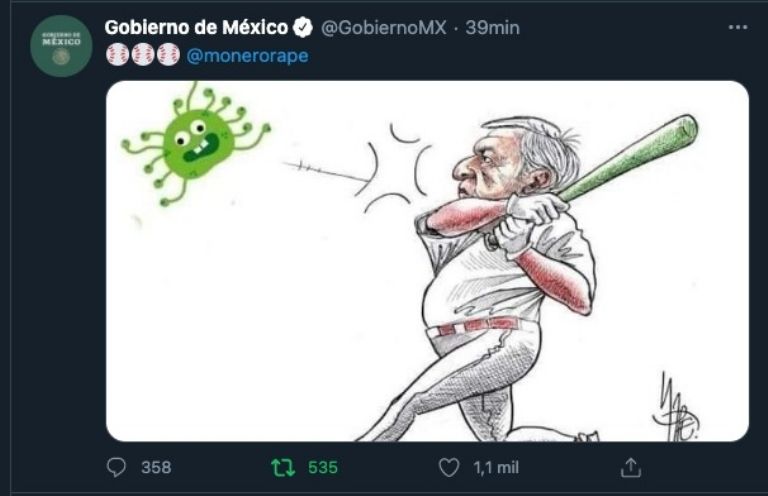The width and height of the screenshot is (768, 496).
Task: Open the share upload arrow icon
Action: 630,468
